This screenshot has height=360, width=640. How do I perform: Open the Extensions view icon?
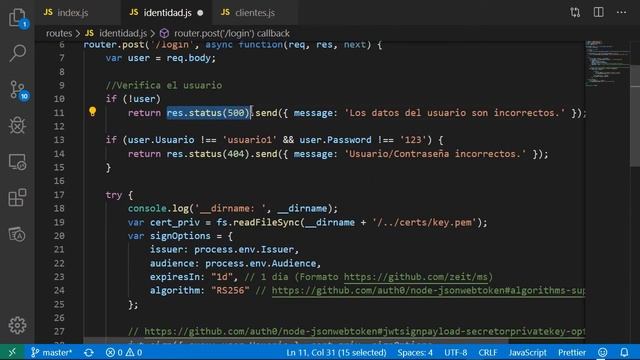pos(17,198)
